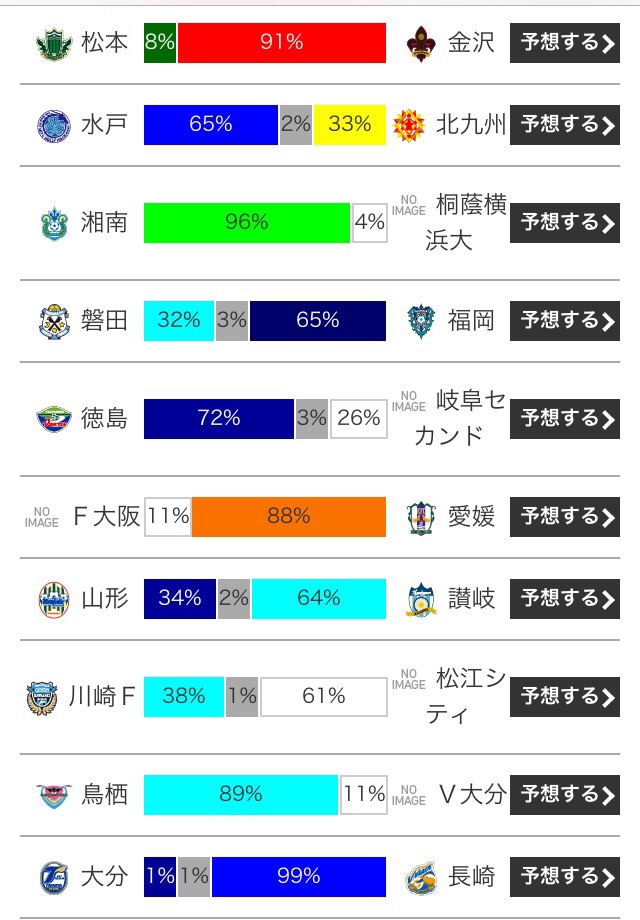640x920 pixels.
Task: Click 予想する for Mito vs Kitakyushu
Action: (x=564, y=125)
